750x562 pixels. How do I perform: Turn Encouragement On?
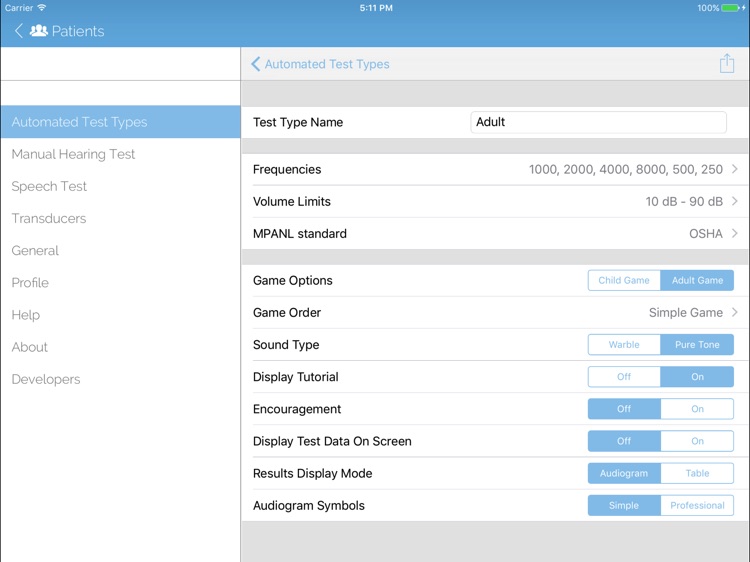(697, 409)
